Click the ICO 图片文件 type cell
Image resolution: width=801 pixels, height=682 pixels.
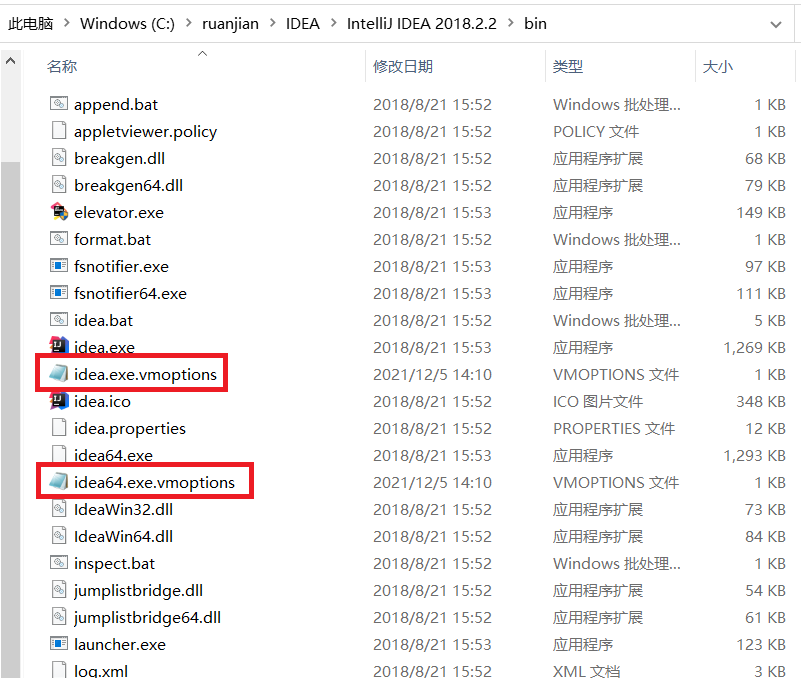[598, 401]
